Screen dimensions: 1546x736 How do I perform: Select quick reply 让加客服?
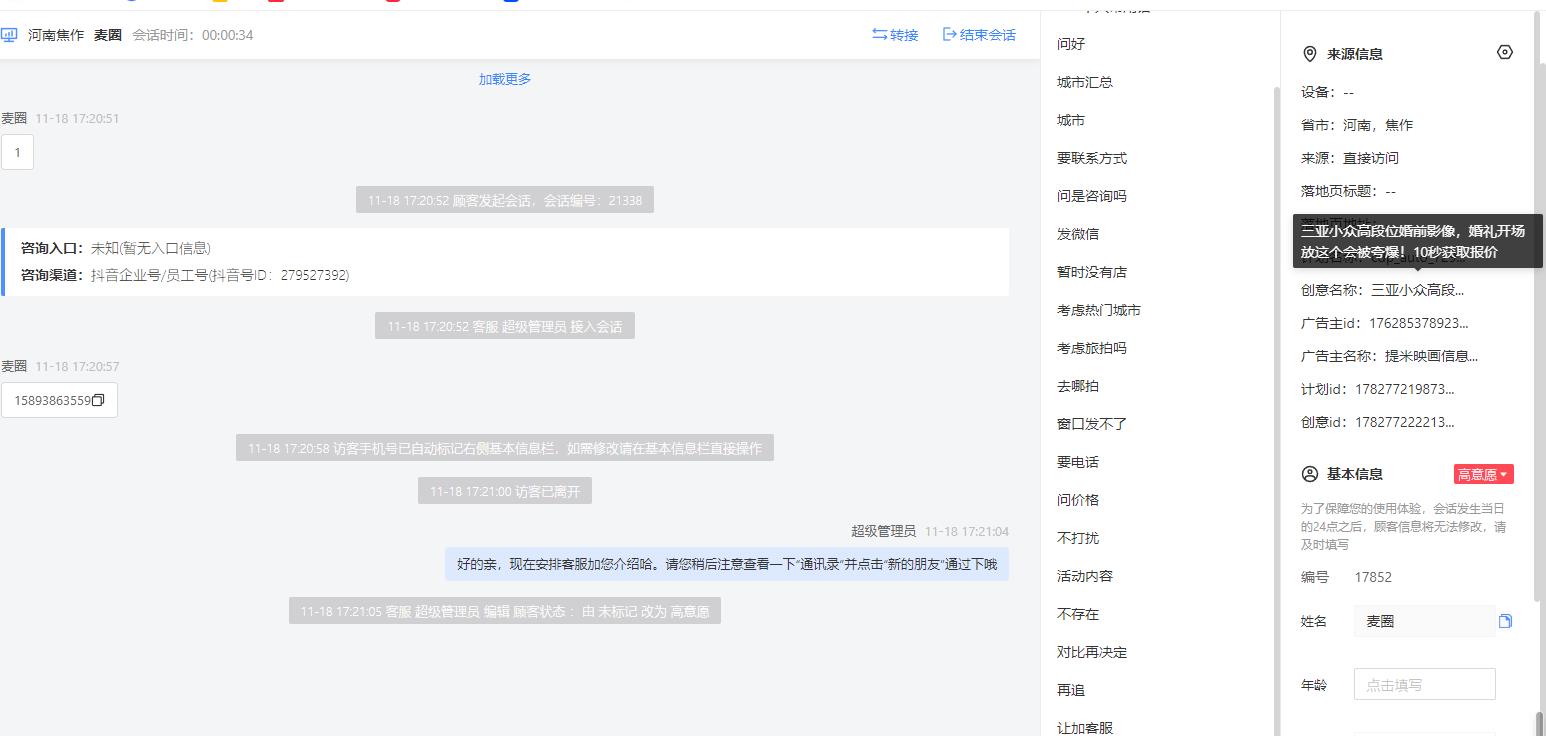pos(1085,728)
